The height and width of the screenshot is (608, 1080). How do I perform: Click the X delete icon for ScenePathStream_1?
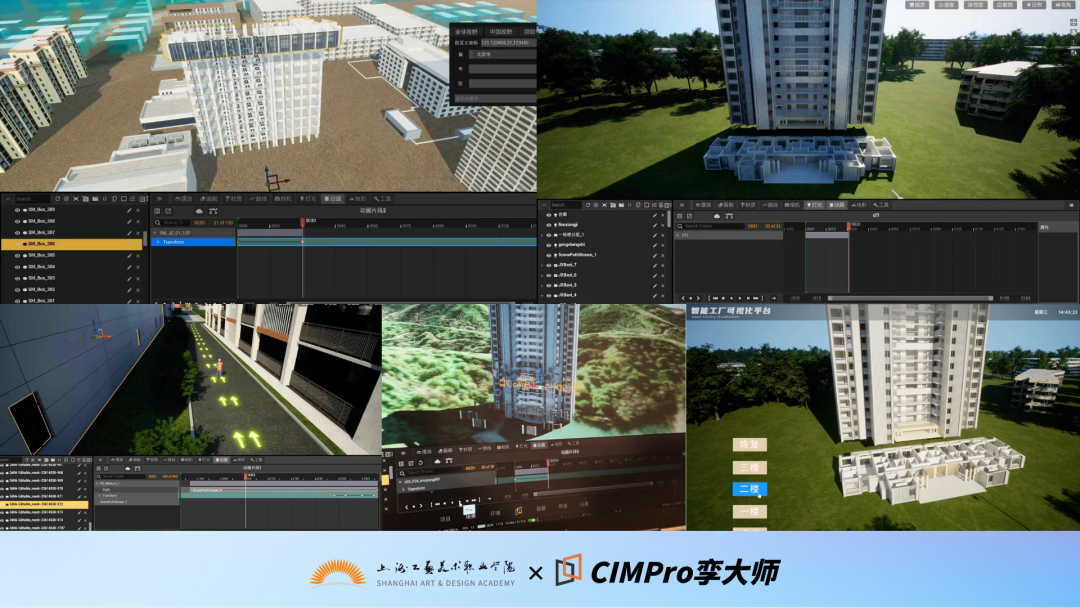[x=663, y=255]
